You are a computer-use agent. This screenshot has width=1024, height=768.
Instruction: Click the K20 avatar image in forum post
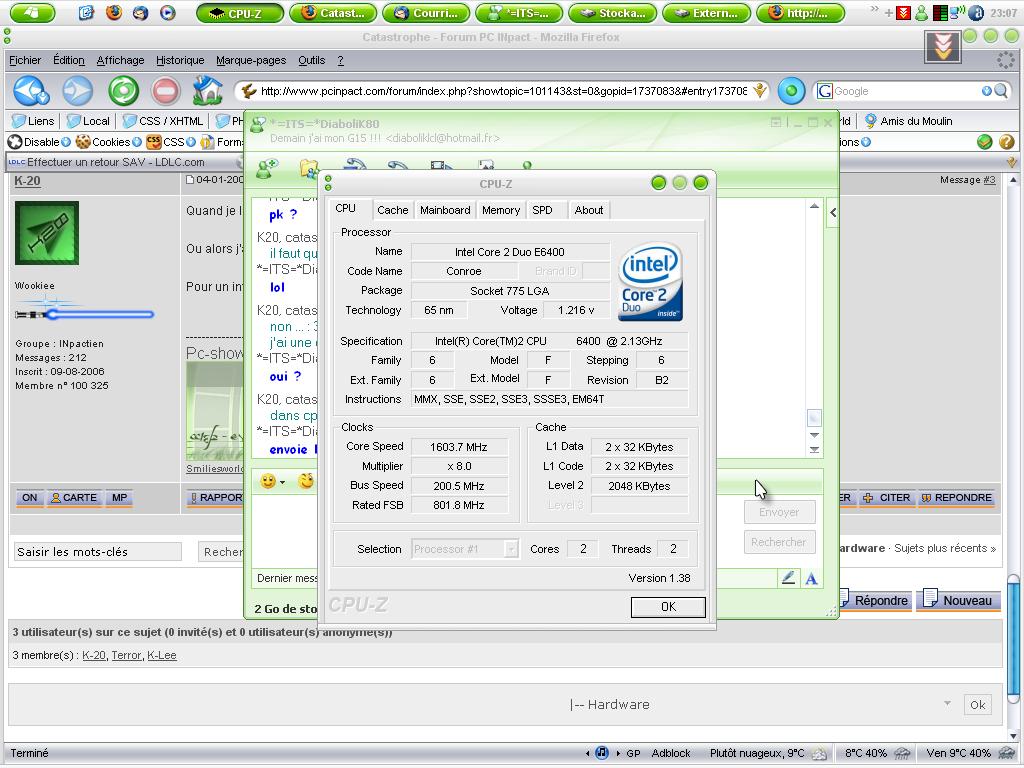tap(47, 233)
